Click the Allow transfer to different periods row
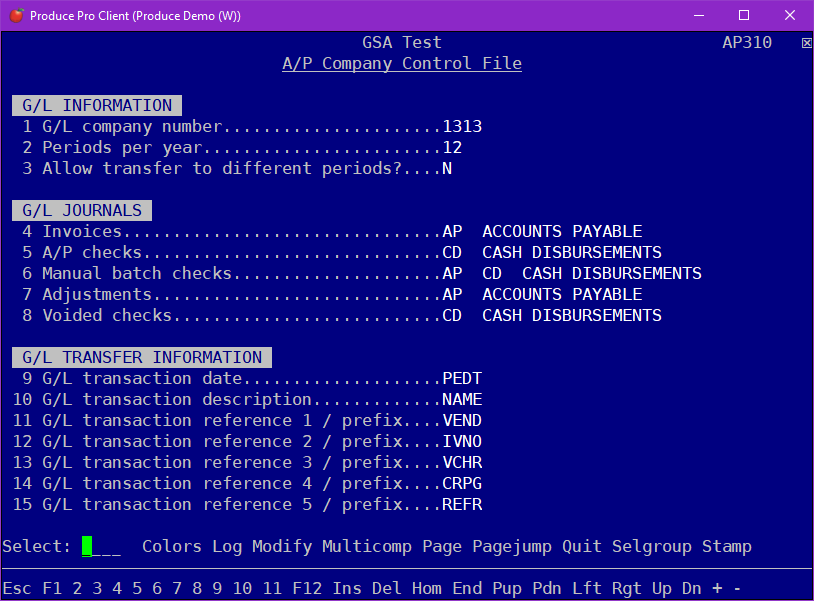The height and width of the screenshot is (601, 814). pyautogui.click(x=237, y=168)
